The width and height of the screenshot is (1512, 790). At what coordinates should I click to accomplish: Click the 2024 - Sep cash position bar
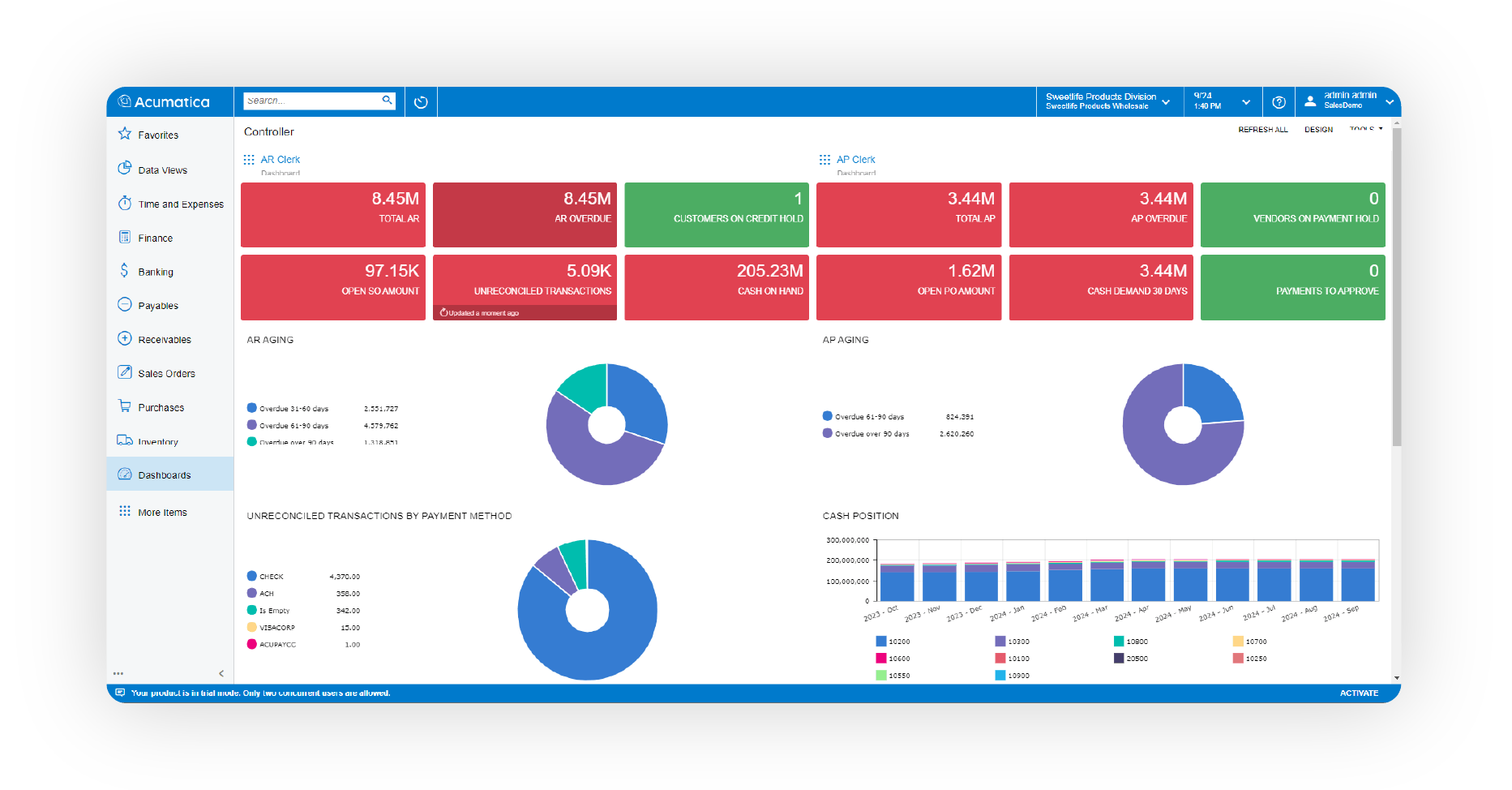tap(1358, 581)
